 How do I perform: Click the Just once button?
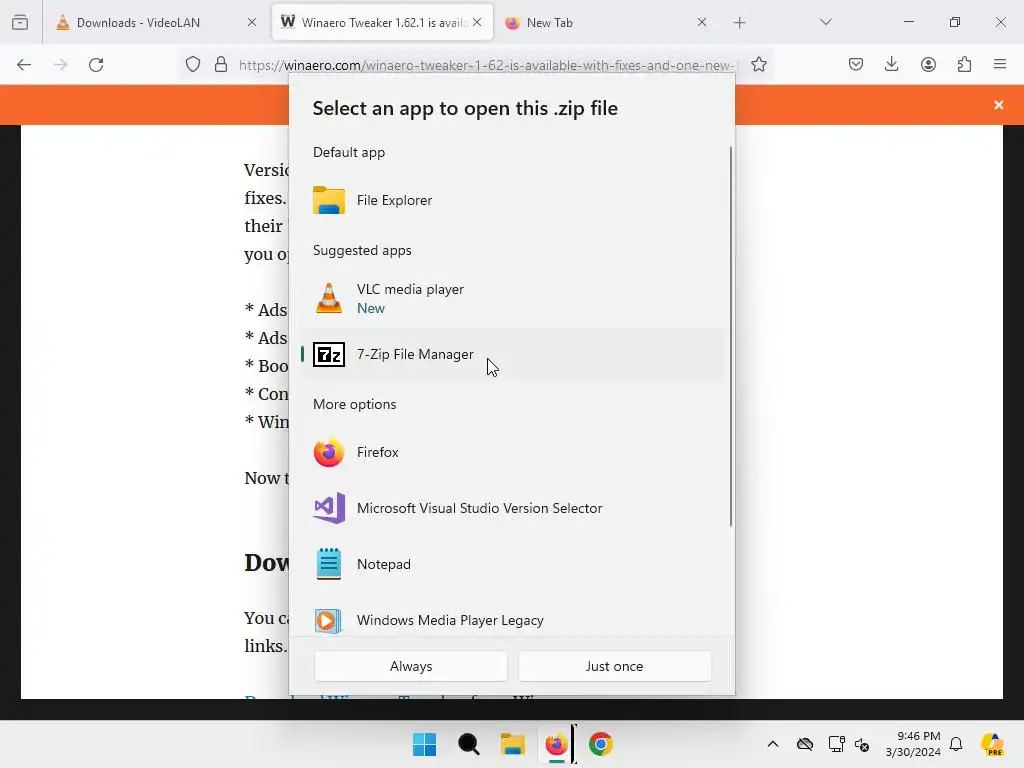coord(615,666)
